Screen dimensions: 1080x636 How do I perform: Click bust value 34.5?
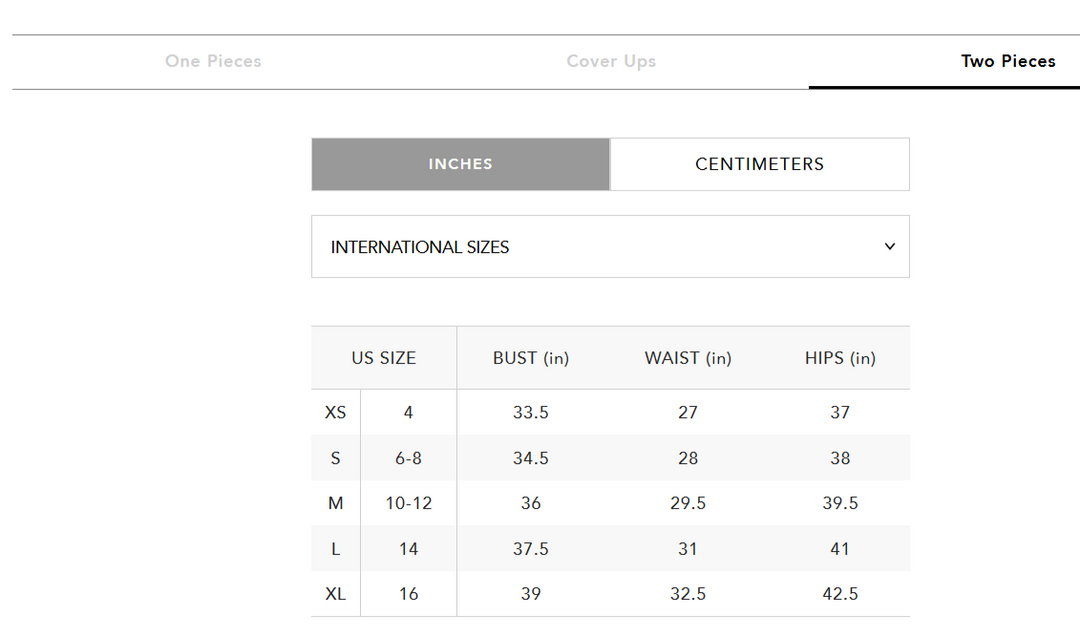(530, 458)
